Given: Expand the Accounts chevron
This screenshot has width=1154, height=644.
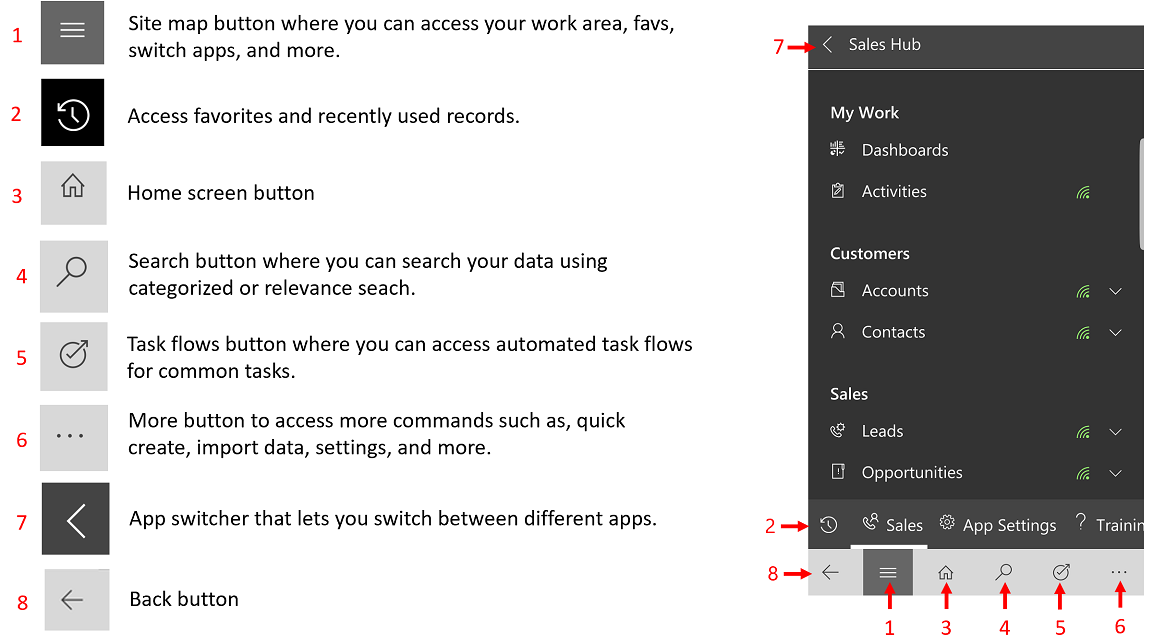Looking at the screenshot, I should (1116, 291).
